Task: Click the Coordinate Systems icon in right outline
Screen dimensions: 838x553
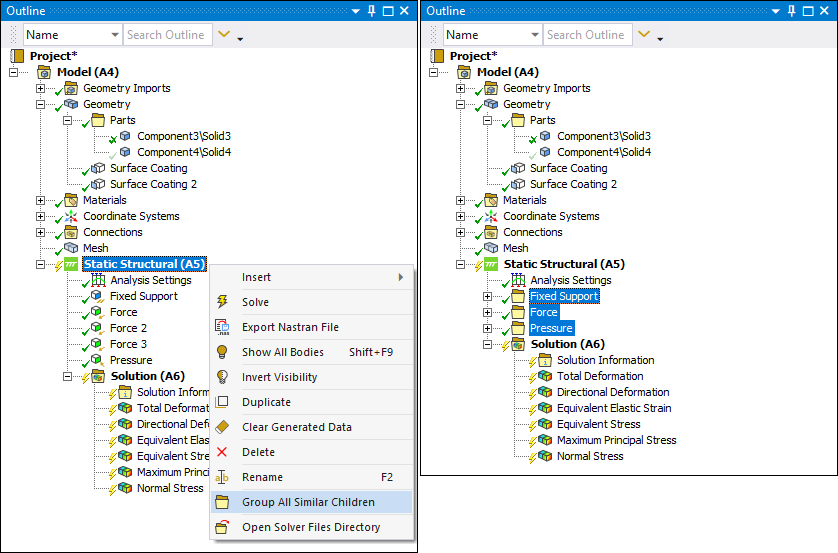Action: coord(491,216)
